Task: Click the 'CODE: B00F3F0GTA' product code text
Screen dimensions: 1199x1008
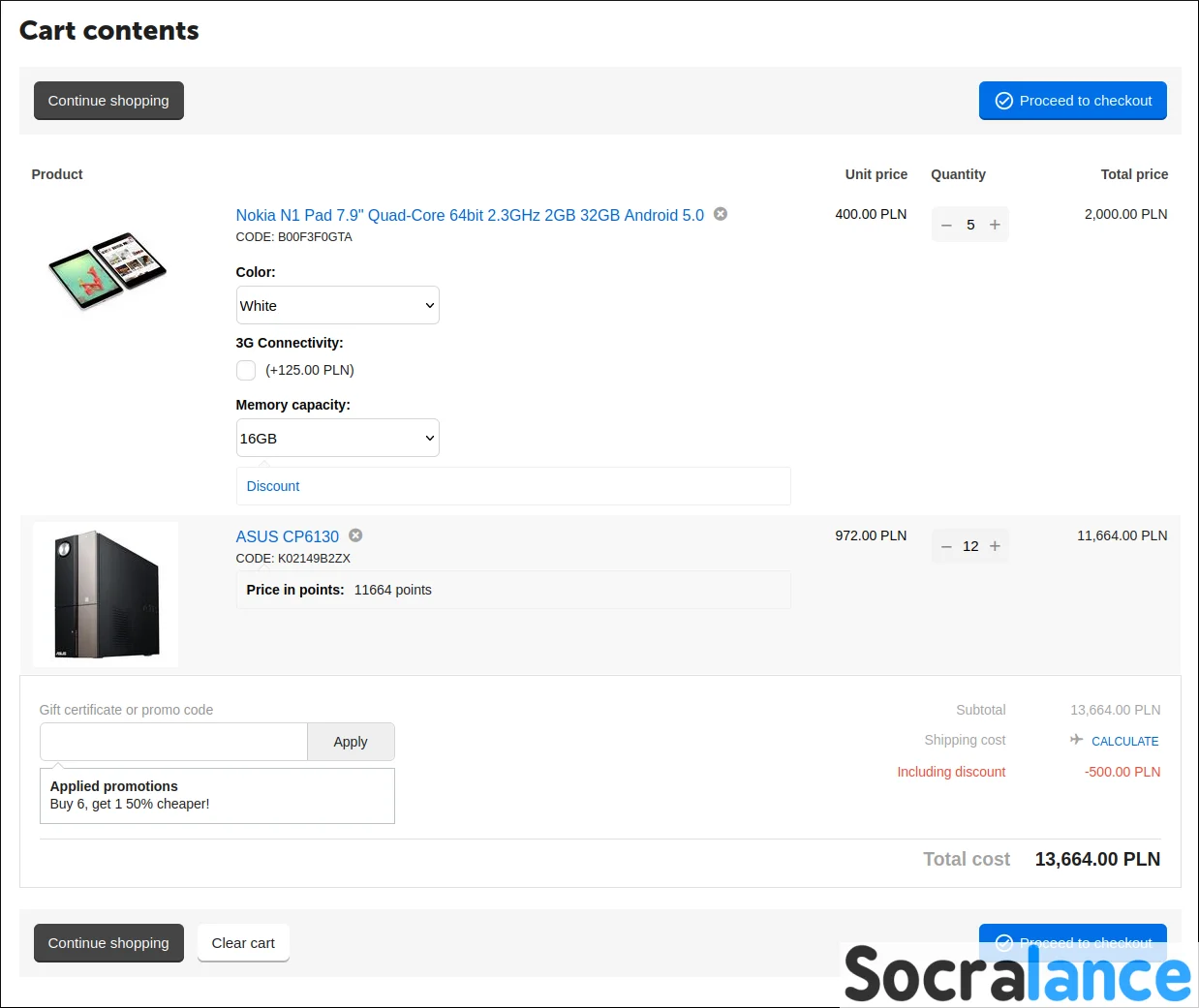Action: (294, 237)
